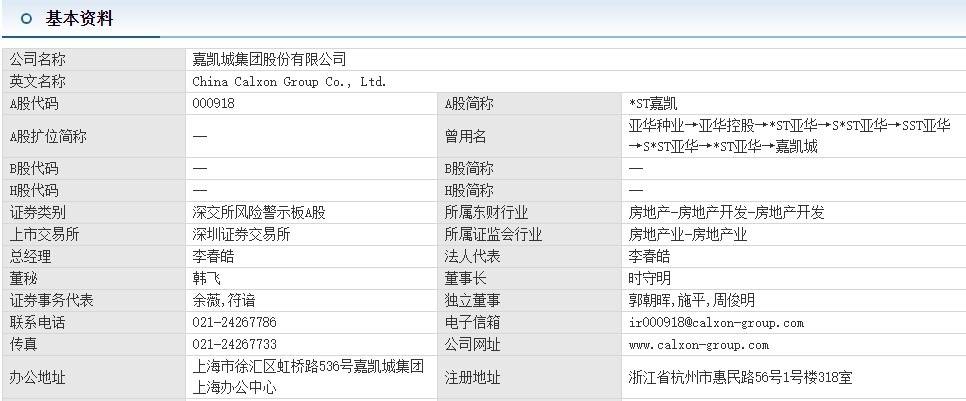Select the 总经理 label
This screenshot has height=401, width=966.
click(30, 257)
